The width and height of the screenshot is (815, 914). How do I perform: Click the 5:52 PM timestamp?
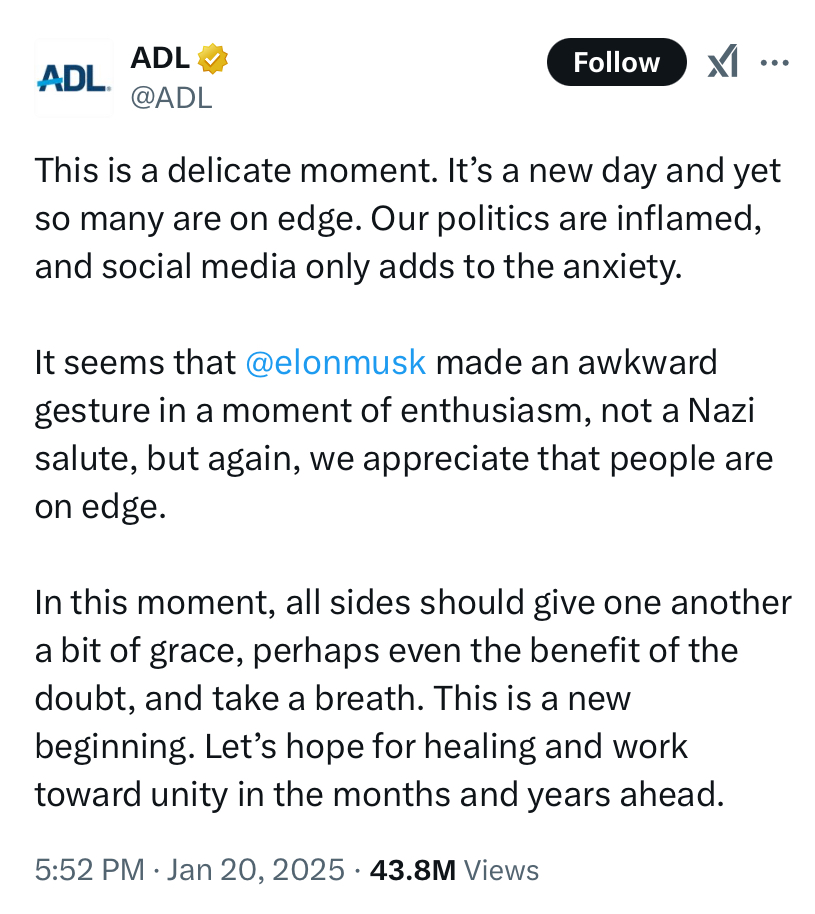point(90,870)
